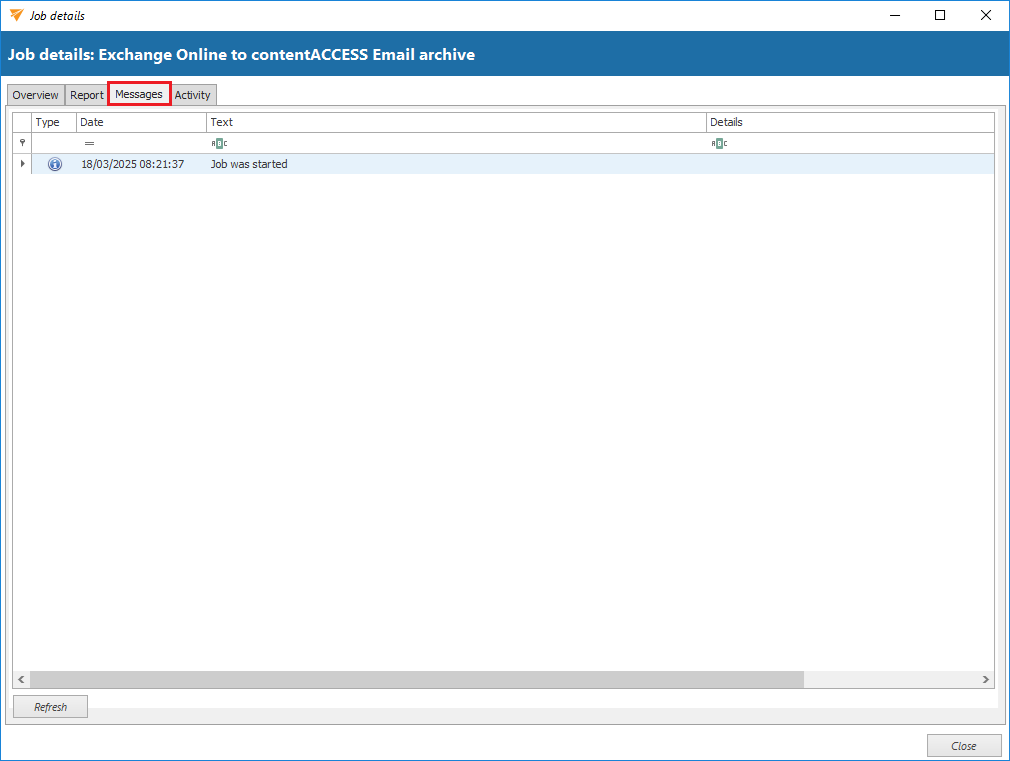Click the Close button at bottom right
The height and width of the screenshot is (761, 1010).
coord(964,746)
